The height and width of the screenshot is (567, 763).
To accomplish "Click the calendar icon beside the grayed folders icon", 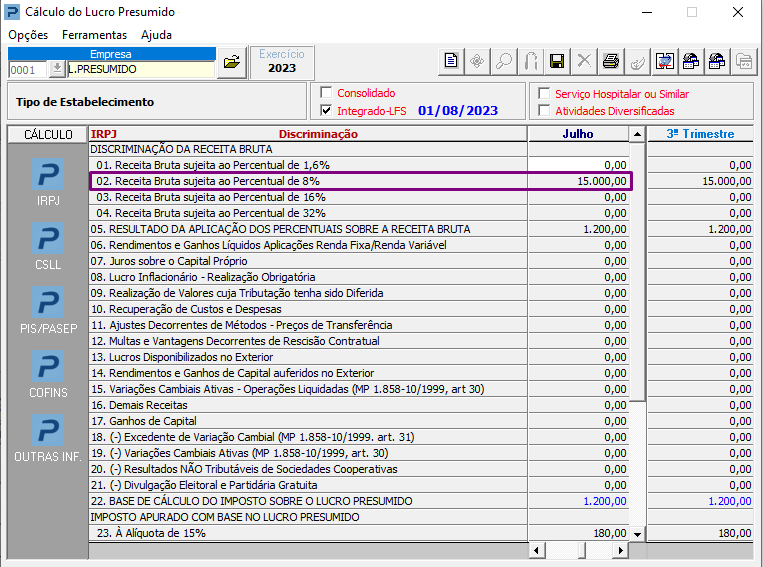I will click(x=717, y=61).
